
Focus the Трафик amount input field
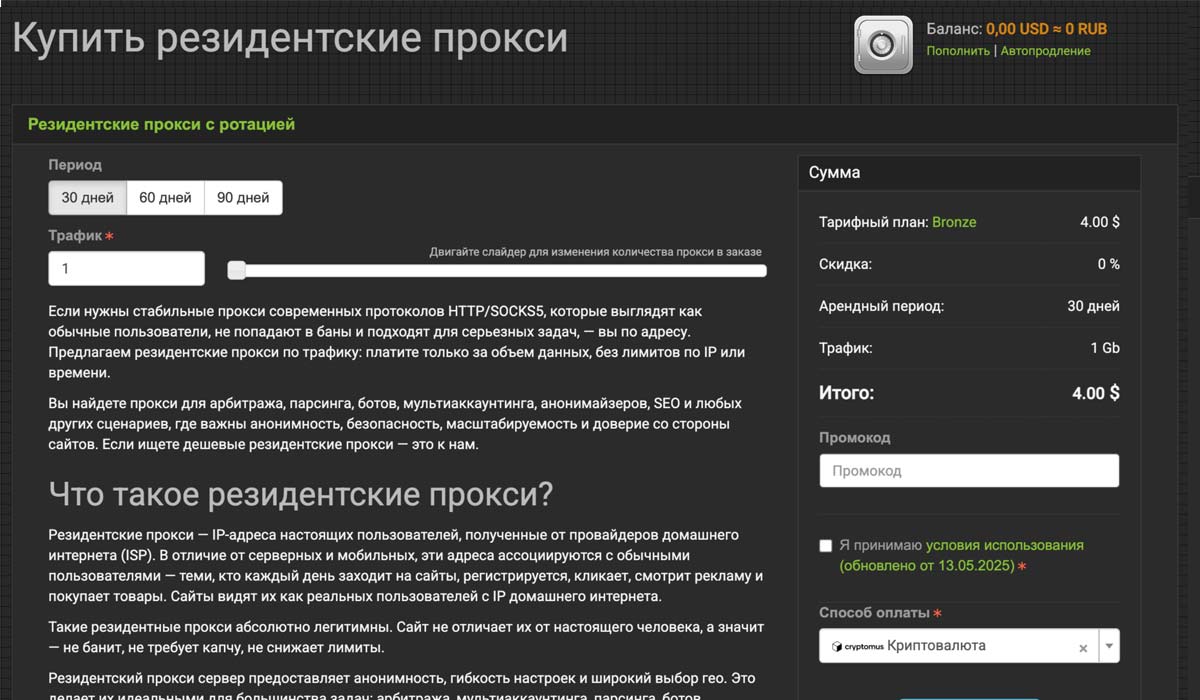(x=126, y=269)
